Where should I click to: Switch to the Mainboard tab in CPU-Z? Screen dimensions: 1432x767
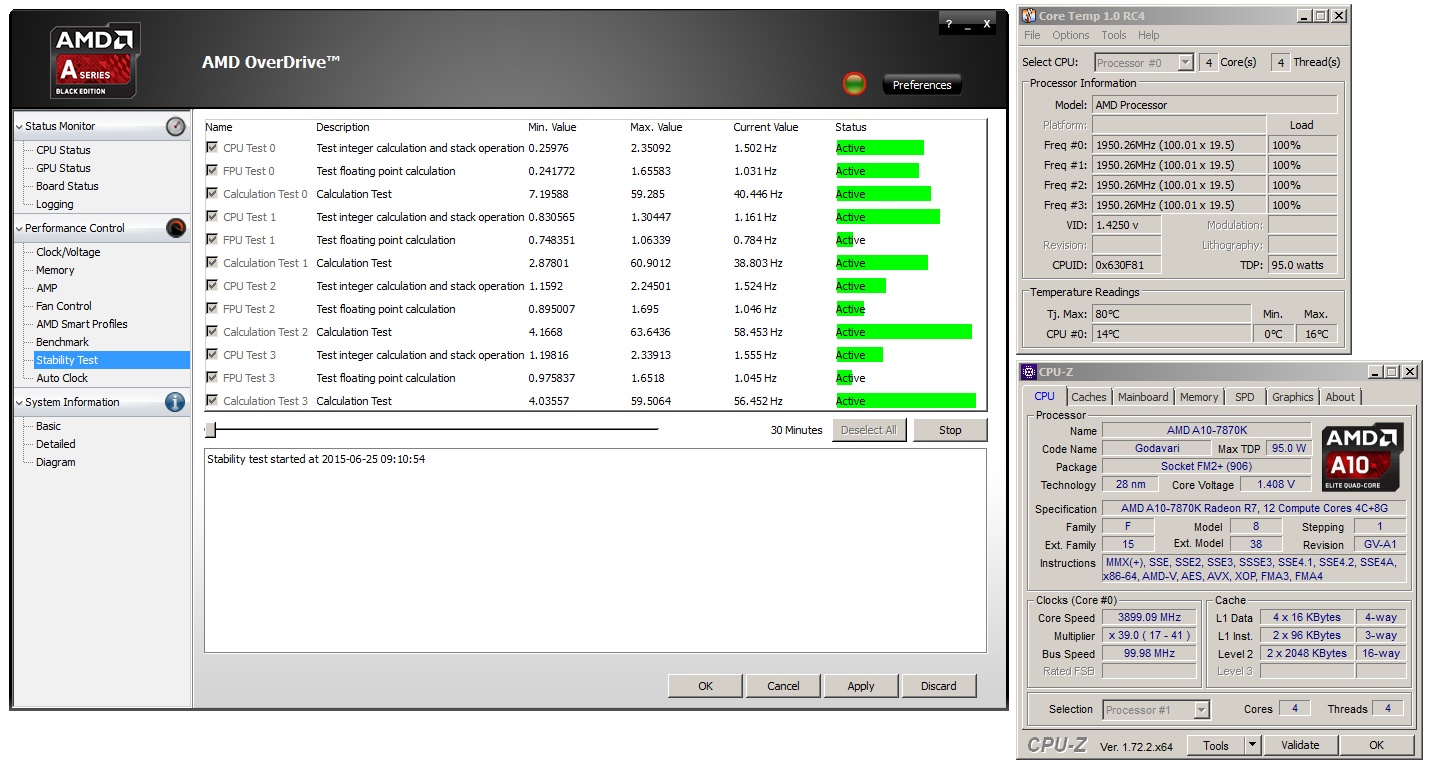pyautogui.click(x=1143, y=397)
